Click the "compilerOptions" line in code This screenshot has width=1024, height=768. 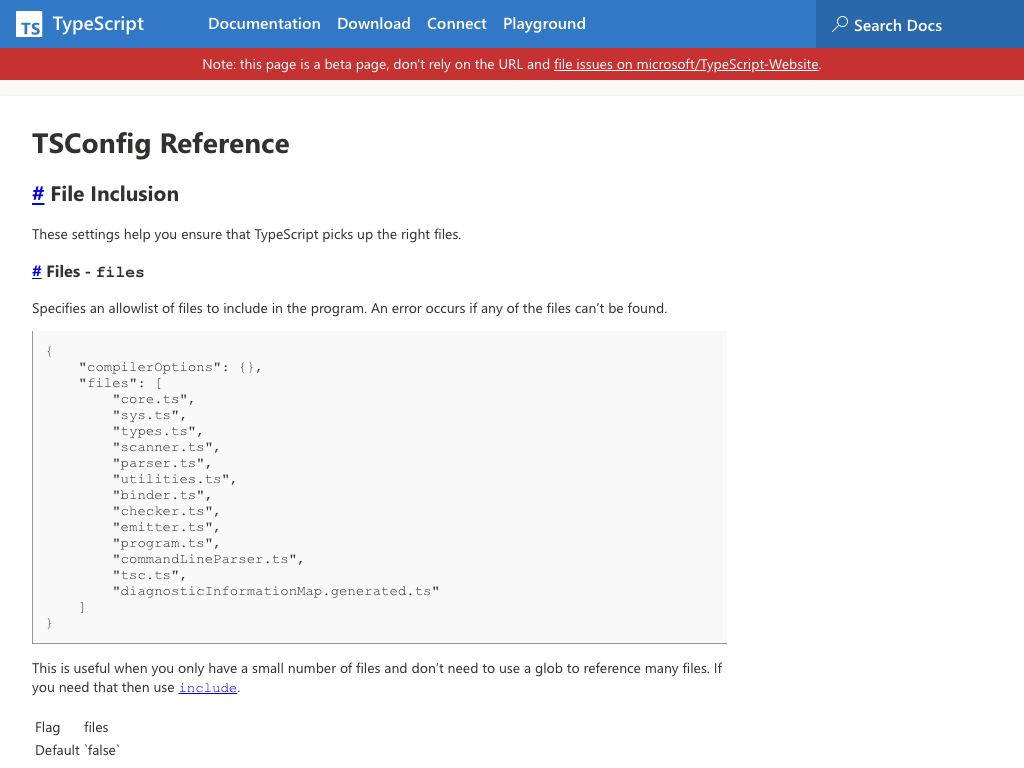(170, 367)
